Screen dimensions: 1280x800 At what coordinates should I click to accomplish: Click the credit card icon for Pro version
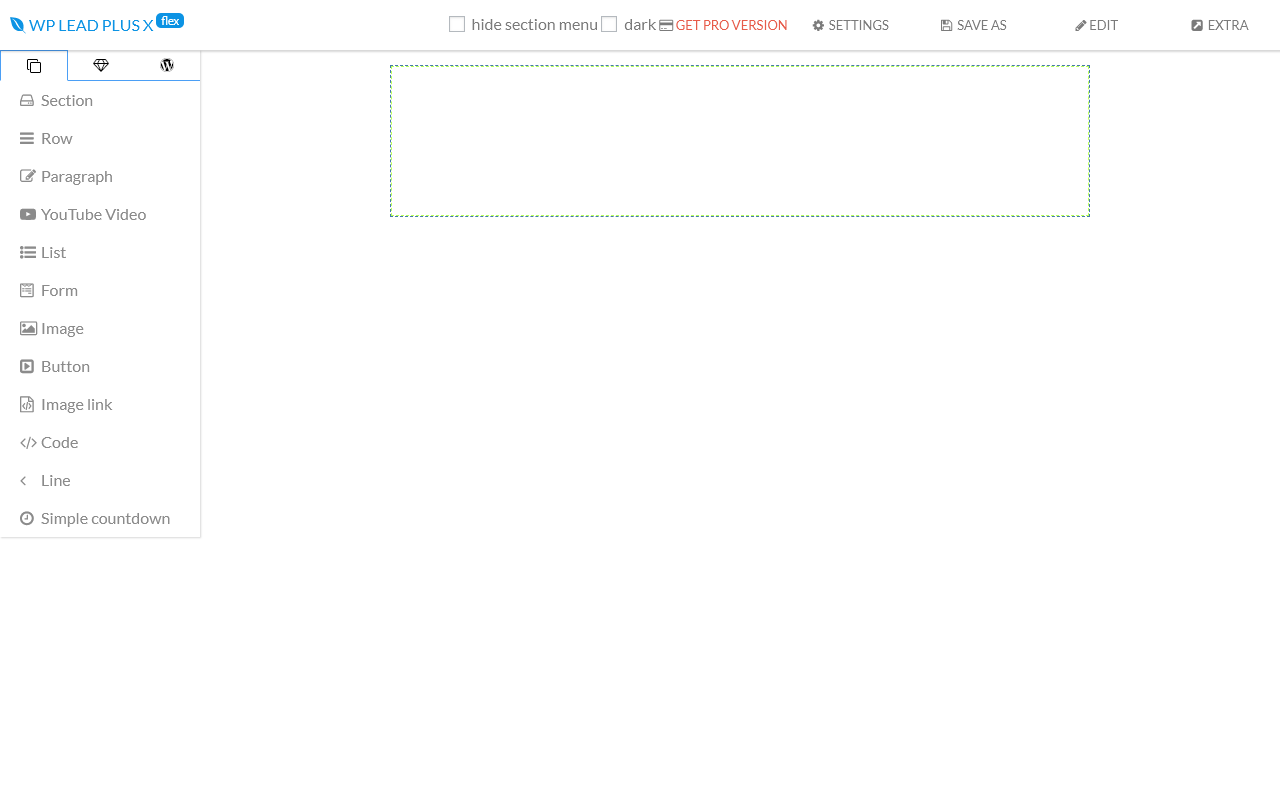666,26
